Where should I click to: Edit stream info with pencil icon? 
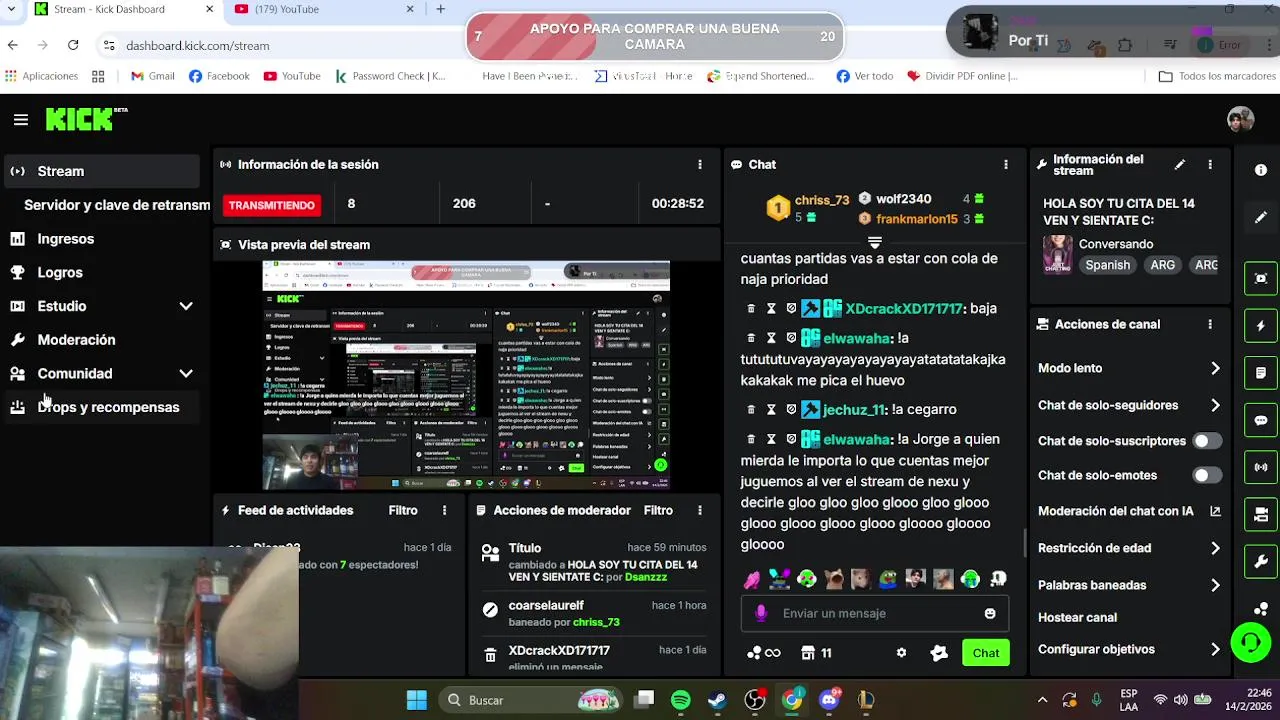1180,165
